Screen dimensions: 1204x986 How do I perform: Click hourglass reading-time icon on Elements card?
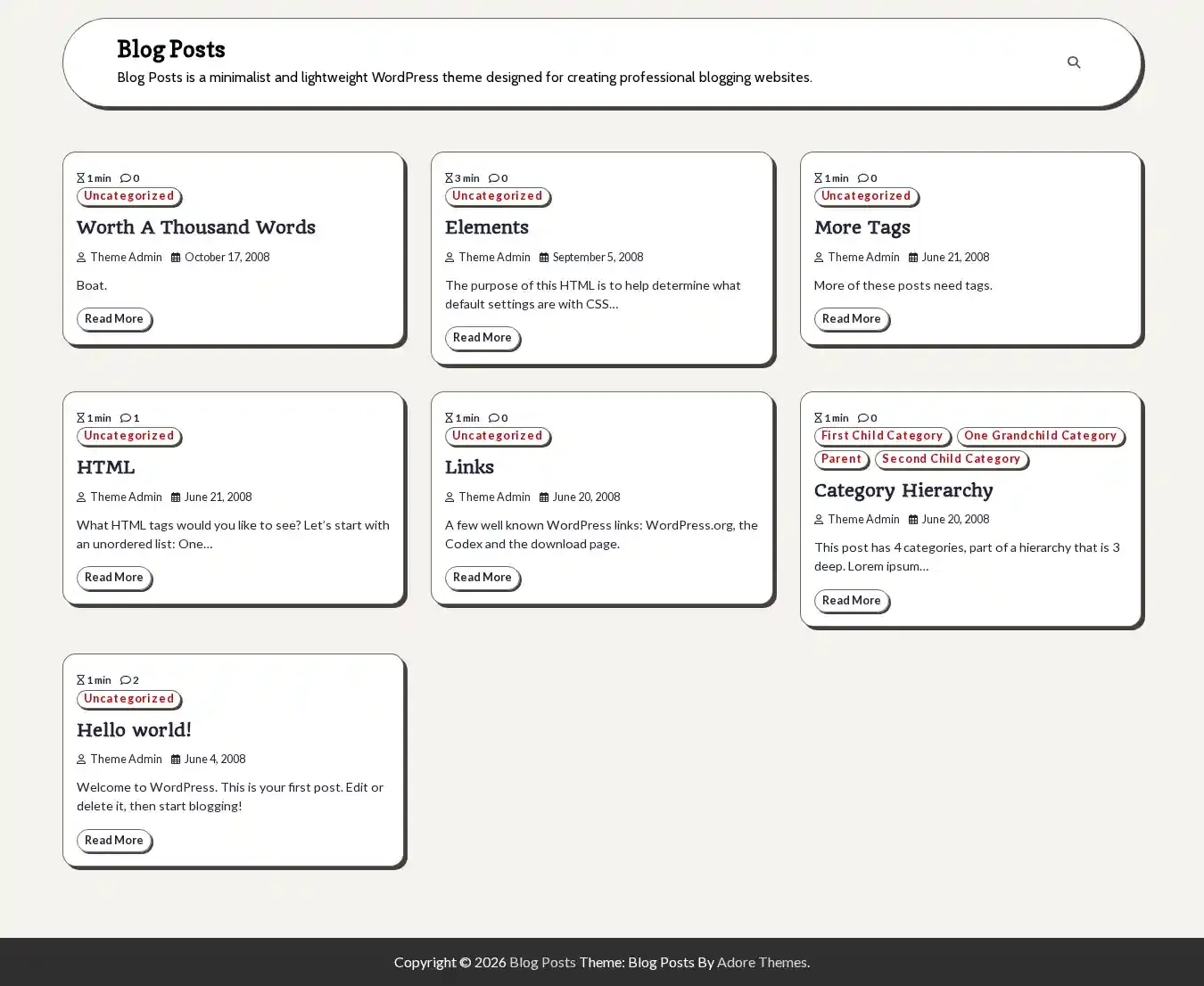coord(449,178)
